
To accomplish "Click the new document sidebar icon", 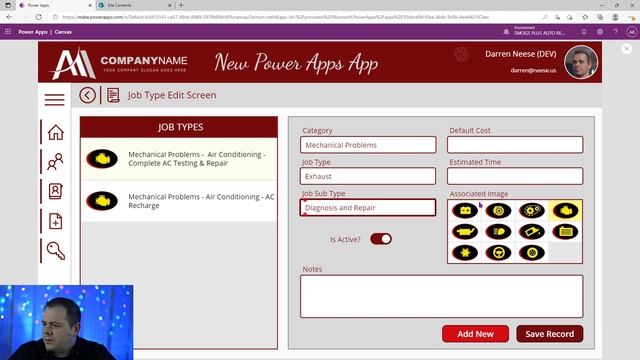I will [x=56, y=221].
